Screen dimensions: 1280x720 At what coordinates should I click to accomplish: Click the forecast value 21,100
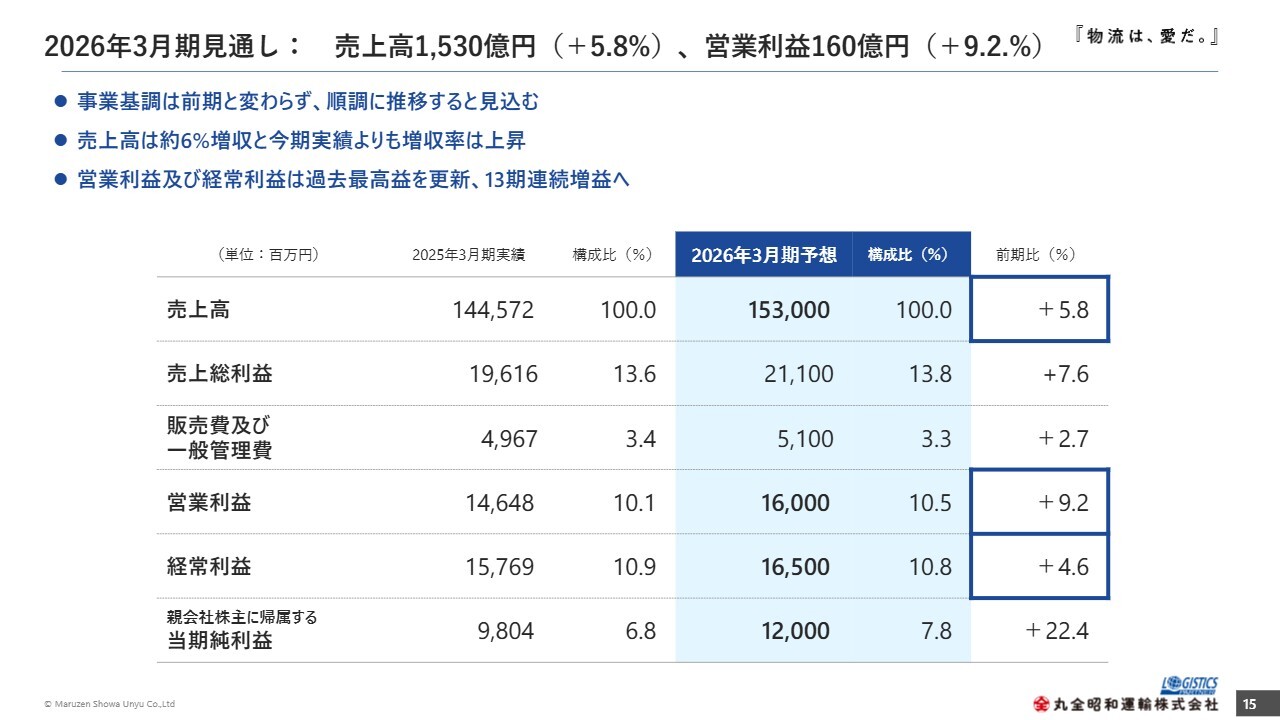click(x=798, y=374)
